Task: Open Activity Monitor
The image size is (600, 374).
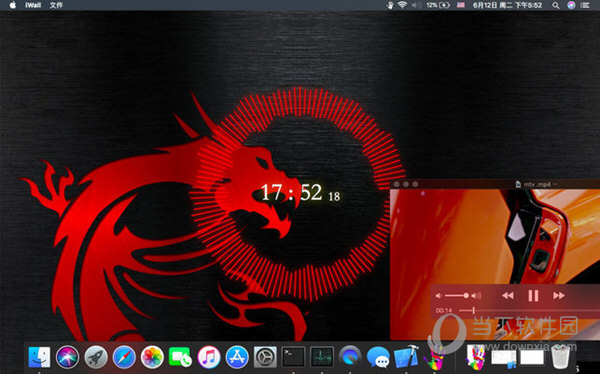Action: [x=322, y=357]
